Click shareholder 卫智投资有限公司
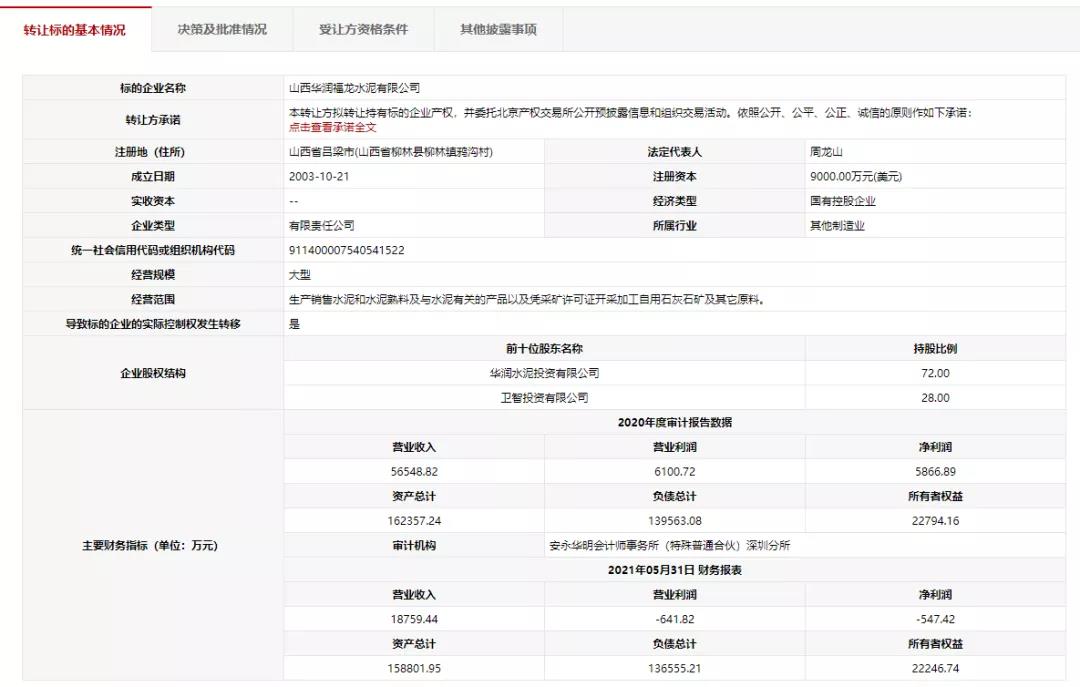 pyautogui.click(x=544, y=398)
